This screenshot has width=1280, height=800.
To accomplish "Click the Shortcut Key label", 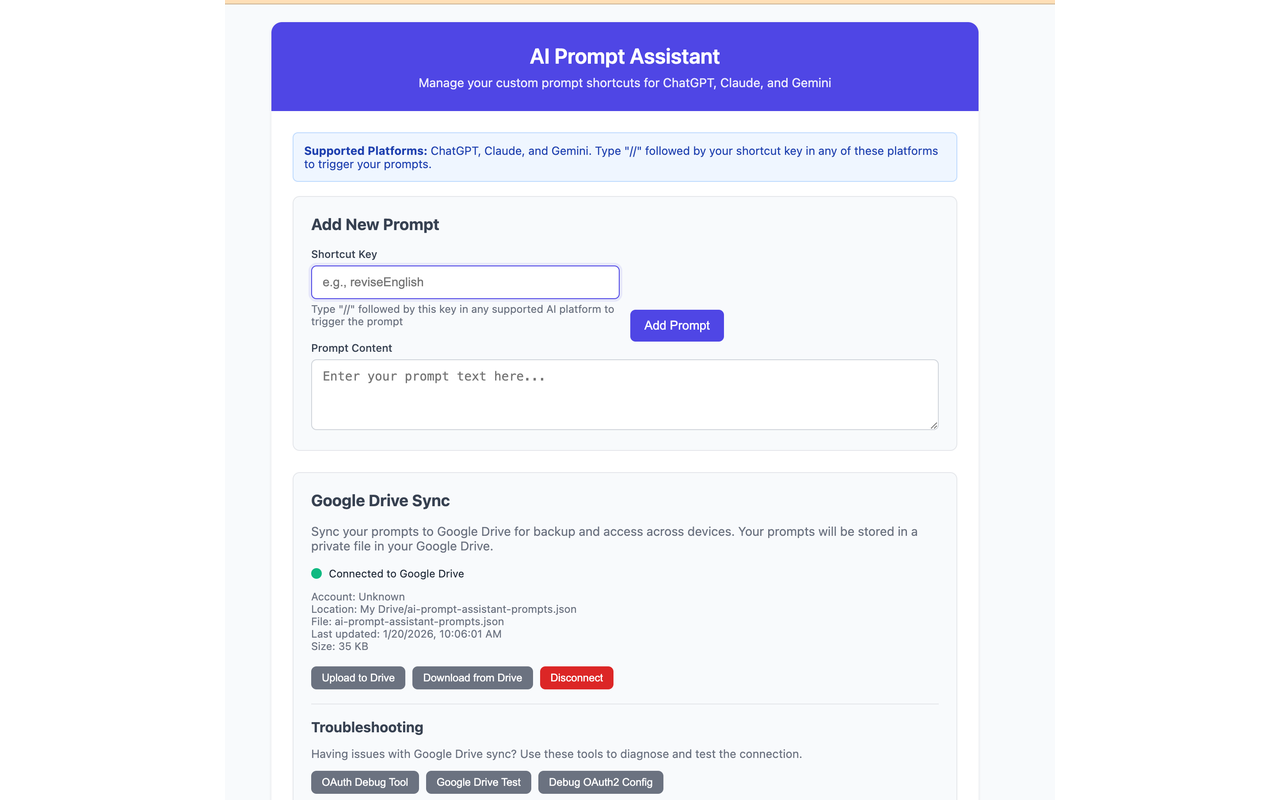I will (344, 254).
